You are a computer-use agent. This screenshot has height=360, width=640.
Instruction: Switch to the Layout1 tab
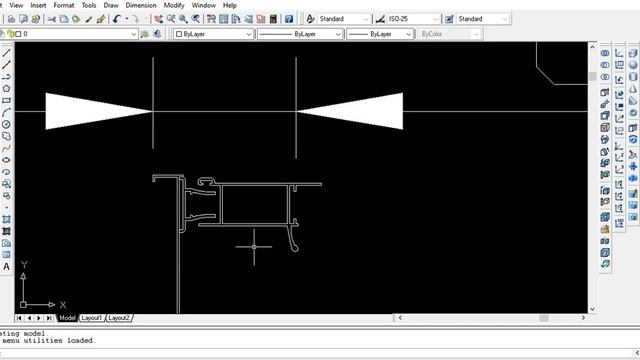91,318
